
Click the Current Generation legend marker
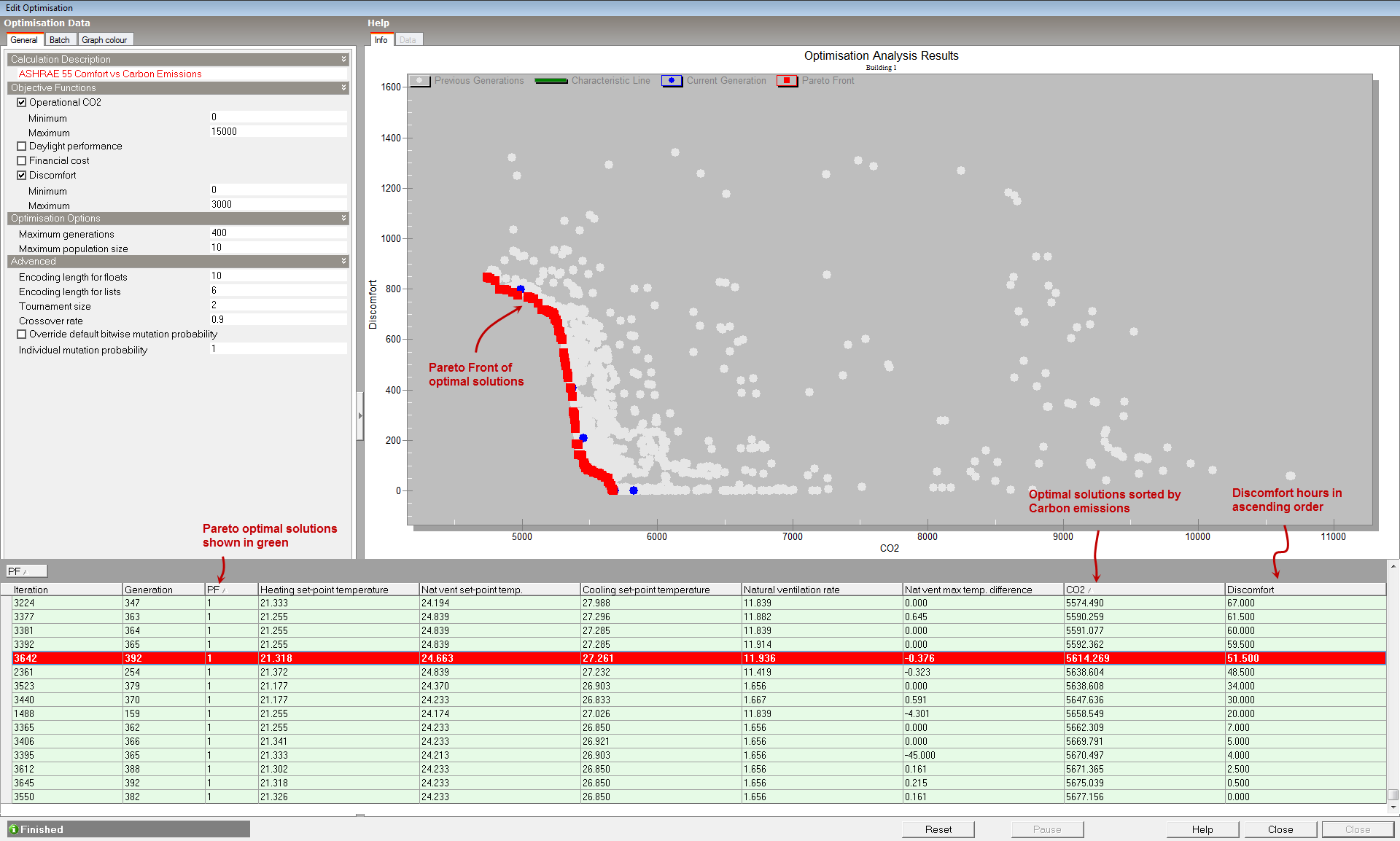[672, 81]
